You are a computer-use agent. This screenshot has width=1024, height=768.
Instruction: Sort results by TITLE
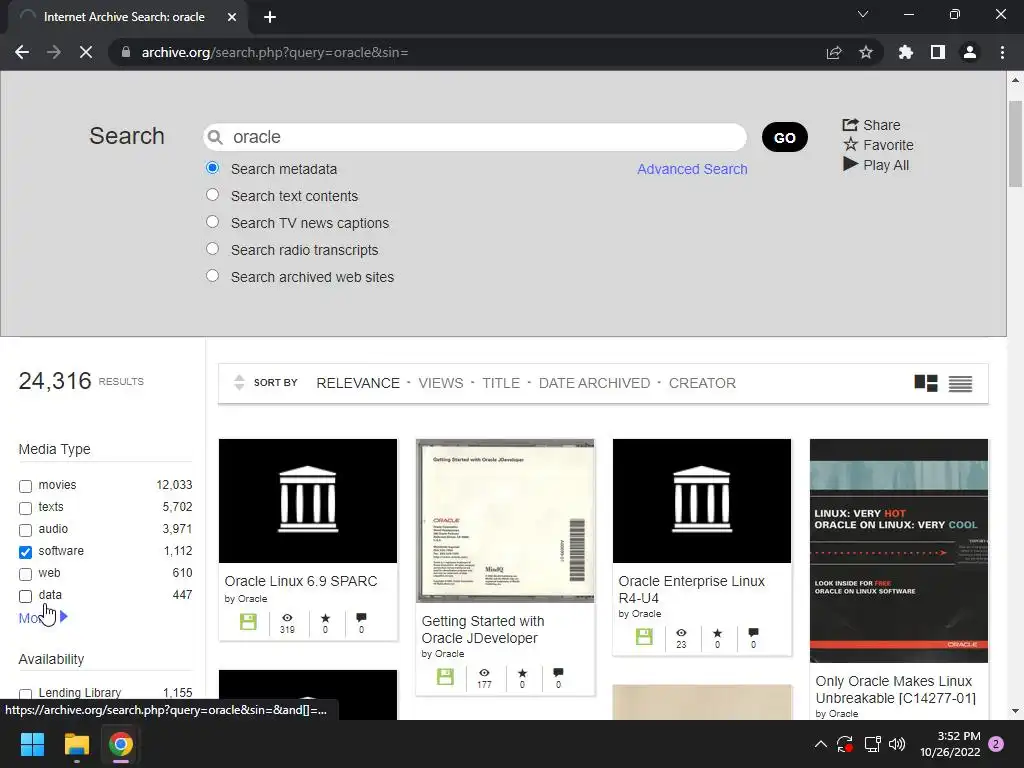[x=501, y=383]
